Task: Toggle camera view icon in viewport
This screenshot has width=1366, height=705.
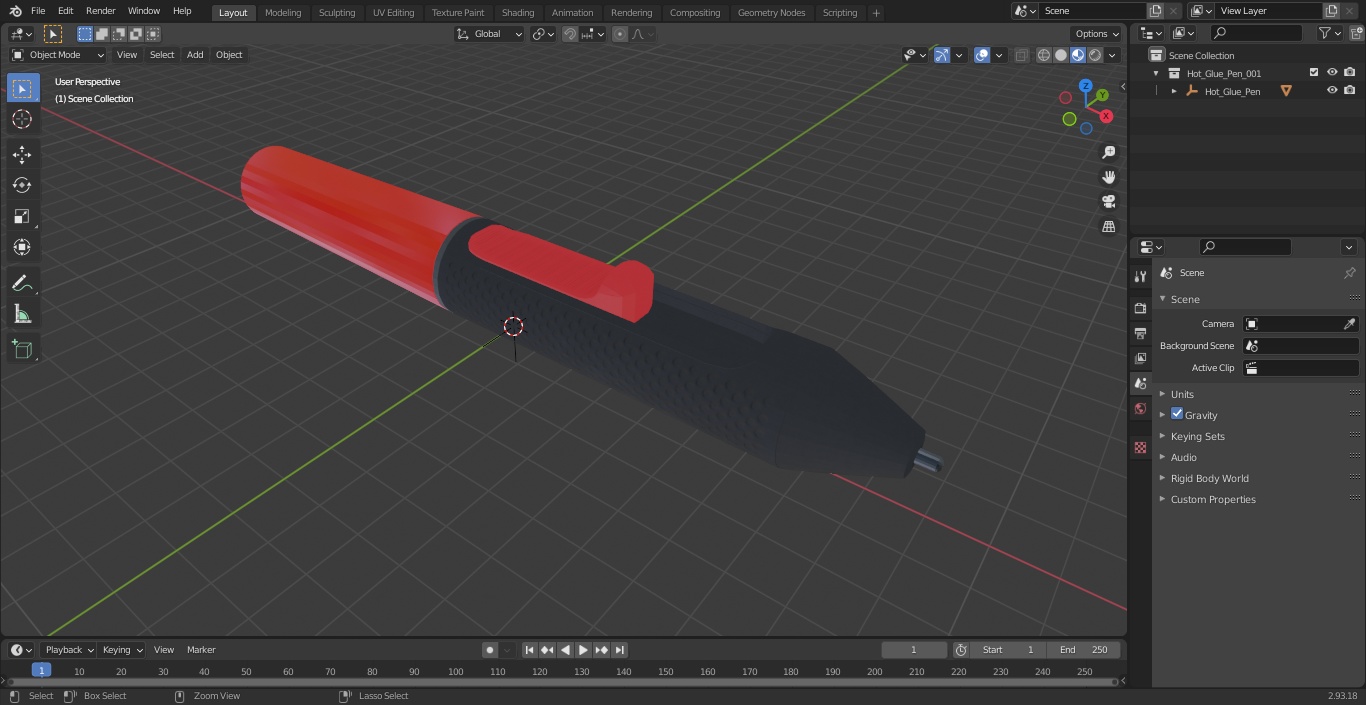Action: (1108, 202)
